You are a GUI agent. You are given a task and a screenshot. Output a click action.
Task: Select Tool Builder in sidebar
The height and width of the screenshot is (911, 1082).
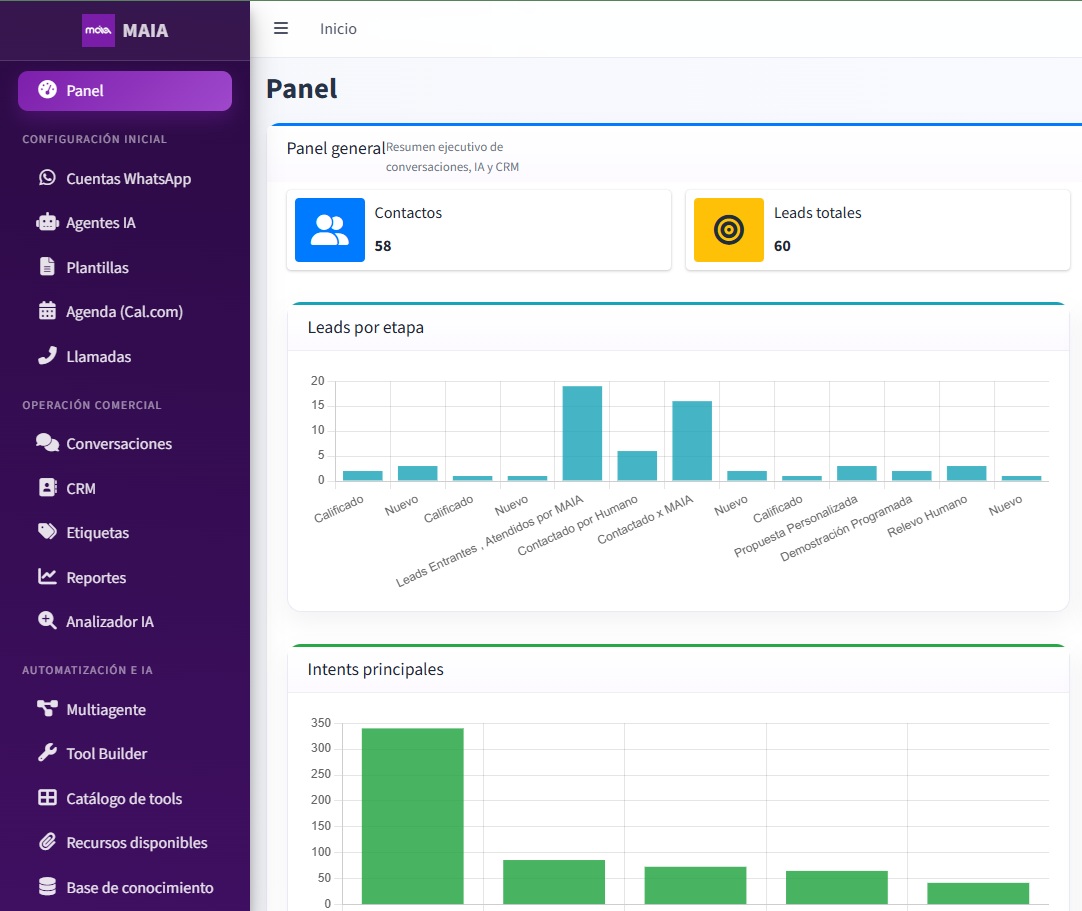pyautogui.click(x=125, y=754)
